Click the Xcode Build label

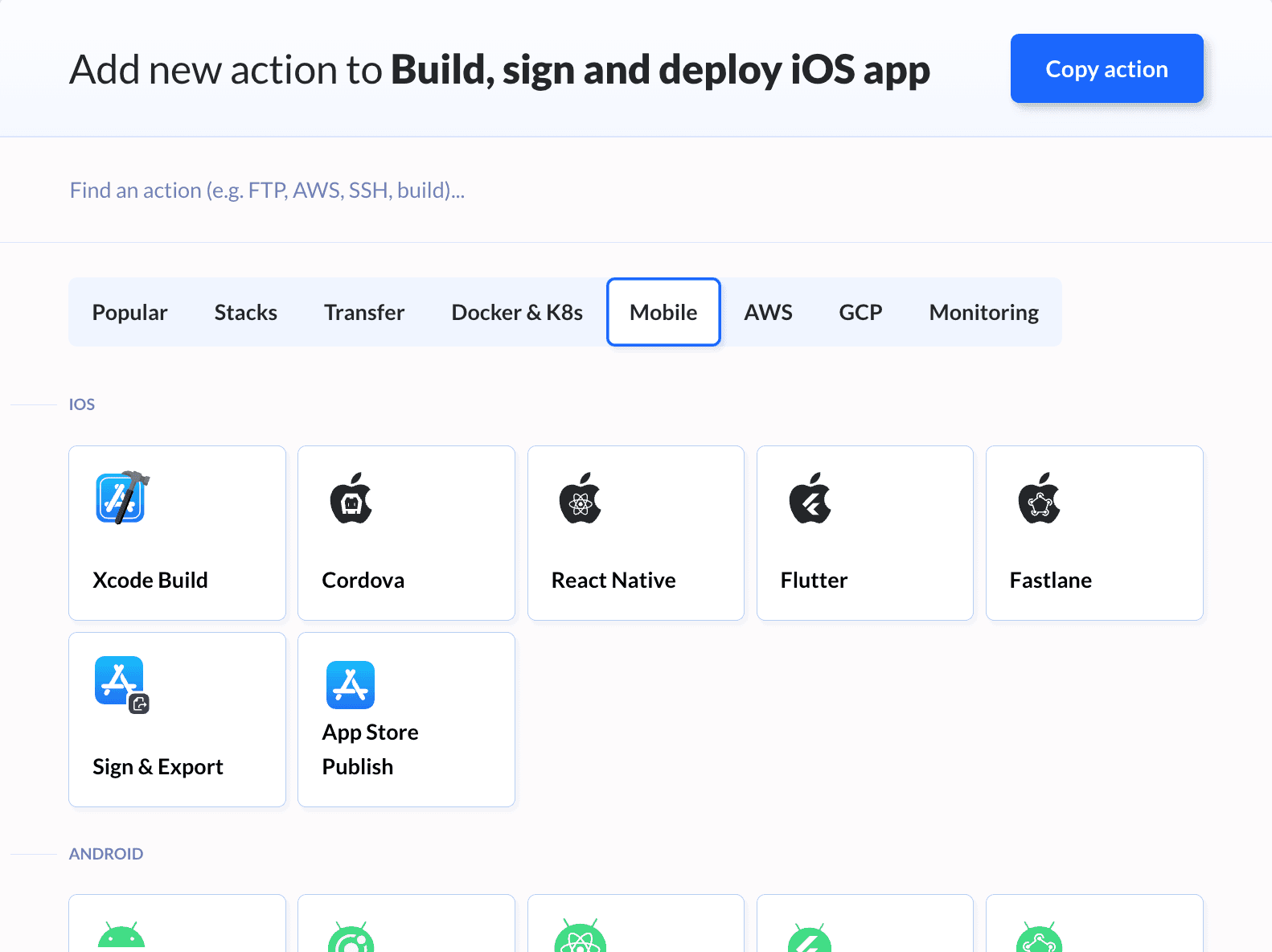(x=150, y=580)
